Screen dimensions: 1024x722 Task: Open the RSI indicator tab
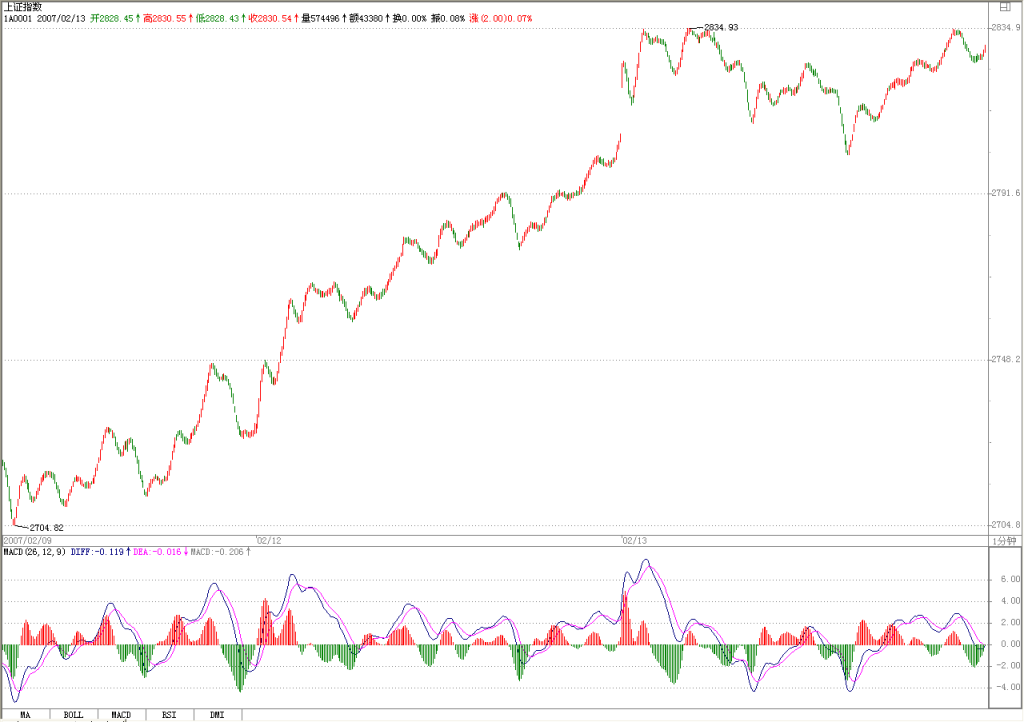pos(169,715)
